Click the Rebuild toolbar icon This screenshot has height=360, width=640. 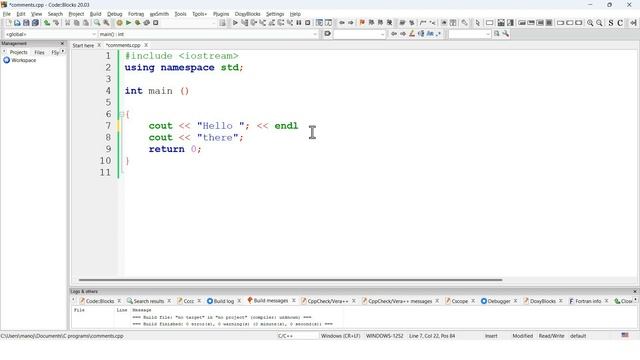point(147,23)
